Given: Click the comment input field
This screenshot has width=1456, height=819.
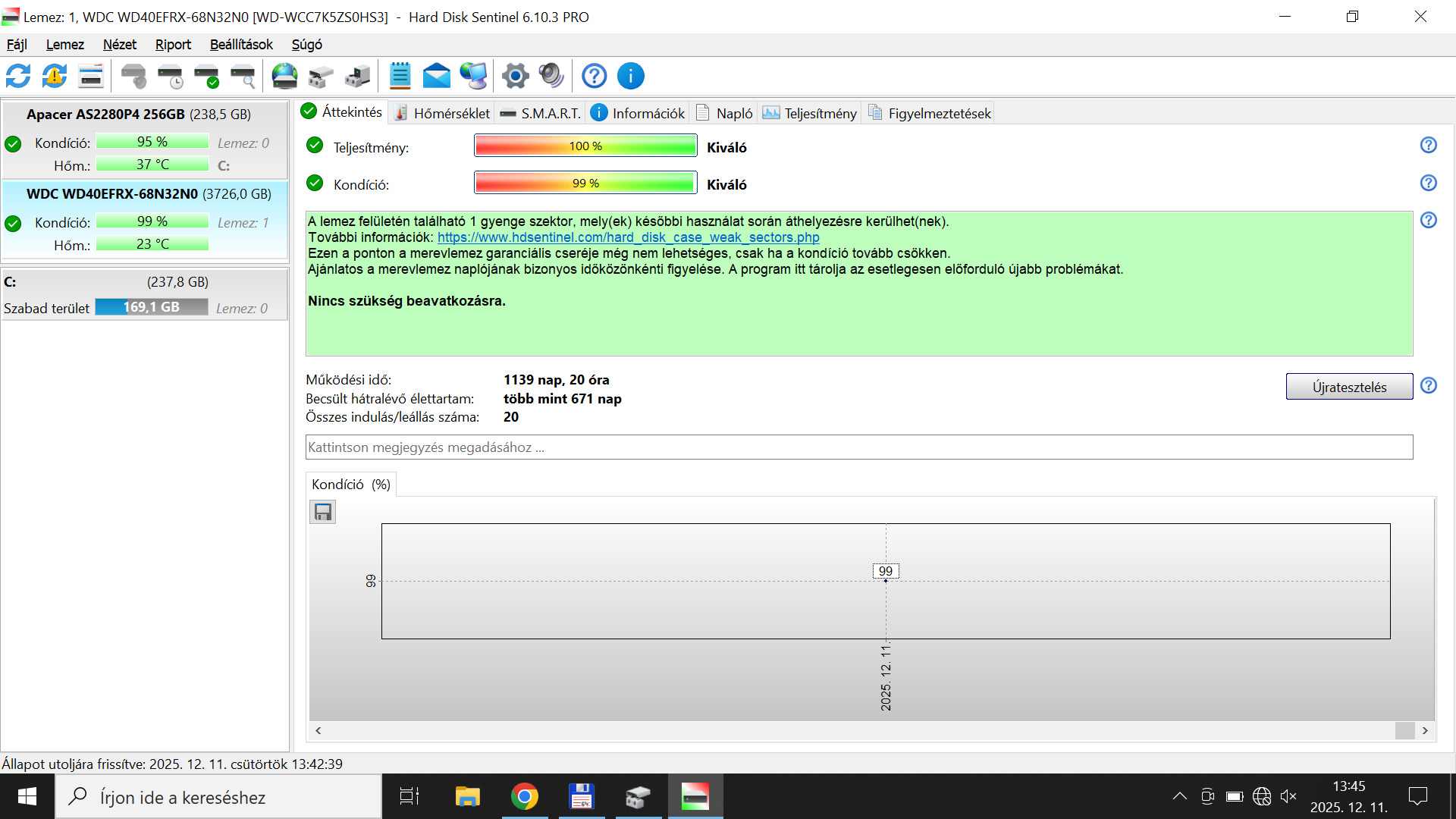Looking at the screenshot, I should [858, 447].
